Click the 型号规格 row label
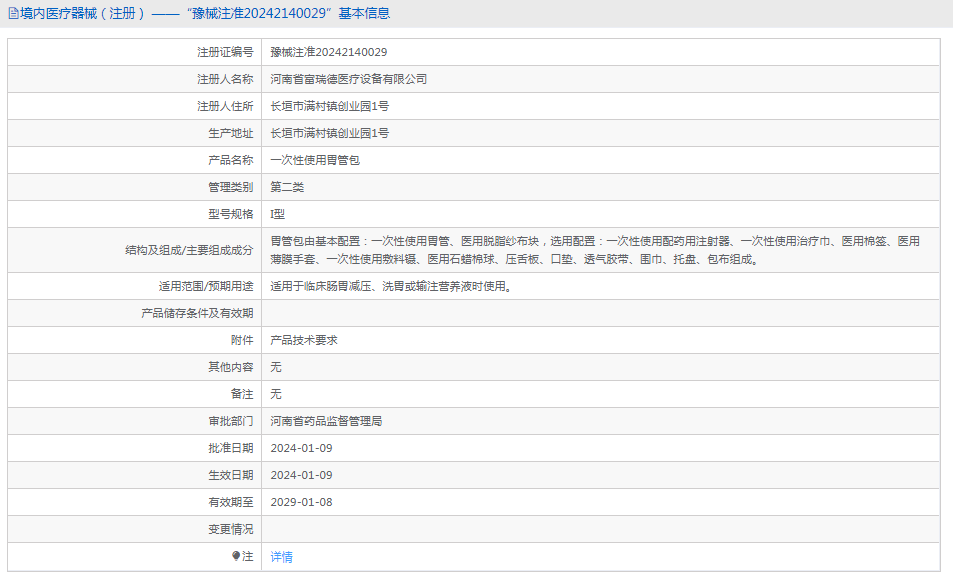This screenshot has width=953, height=582. 231,214
